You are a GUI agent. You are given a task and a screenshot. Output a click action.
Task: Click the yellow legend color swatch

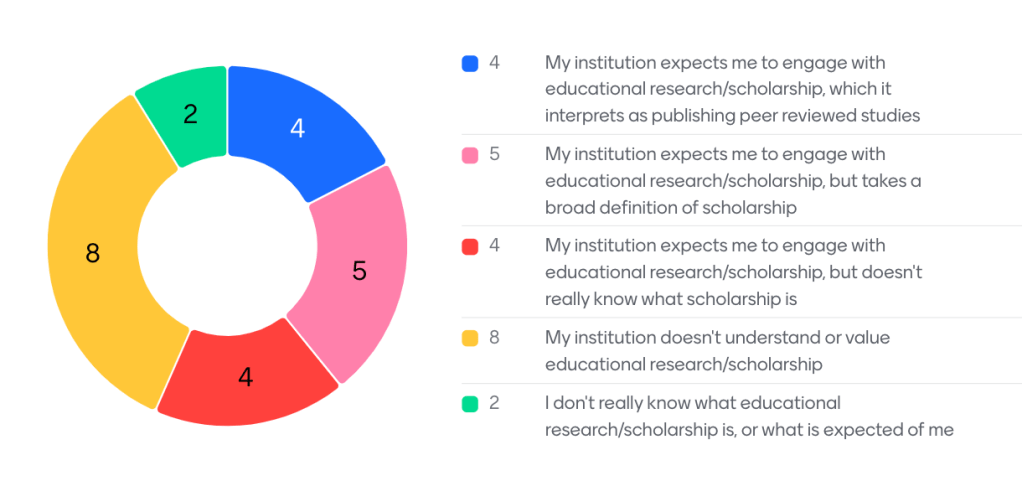470,338
